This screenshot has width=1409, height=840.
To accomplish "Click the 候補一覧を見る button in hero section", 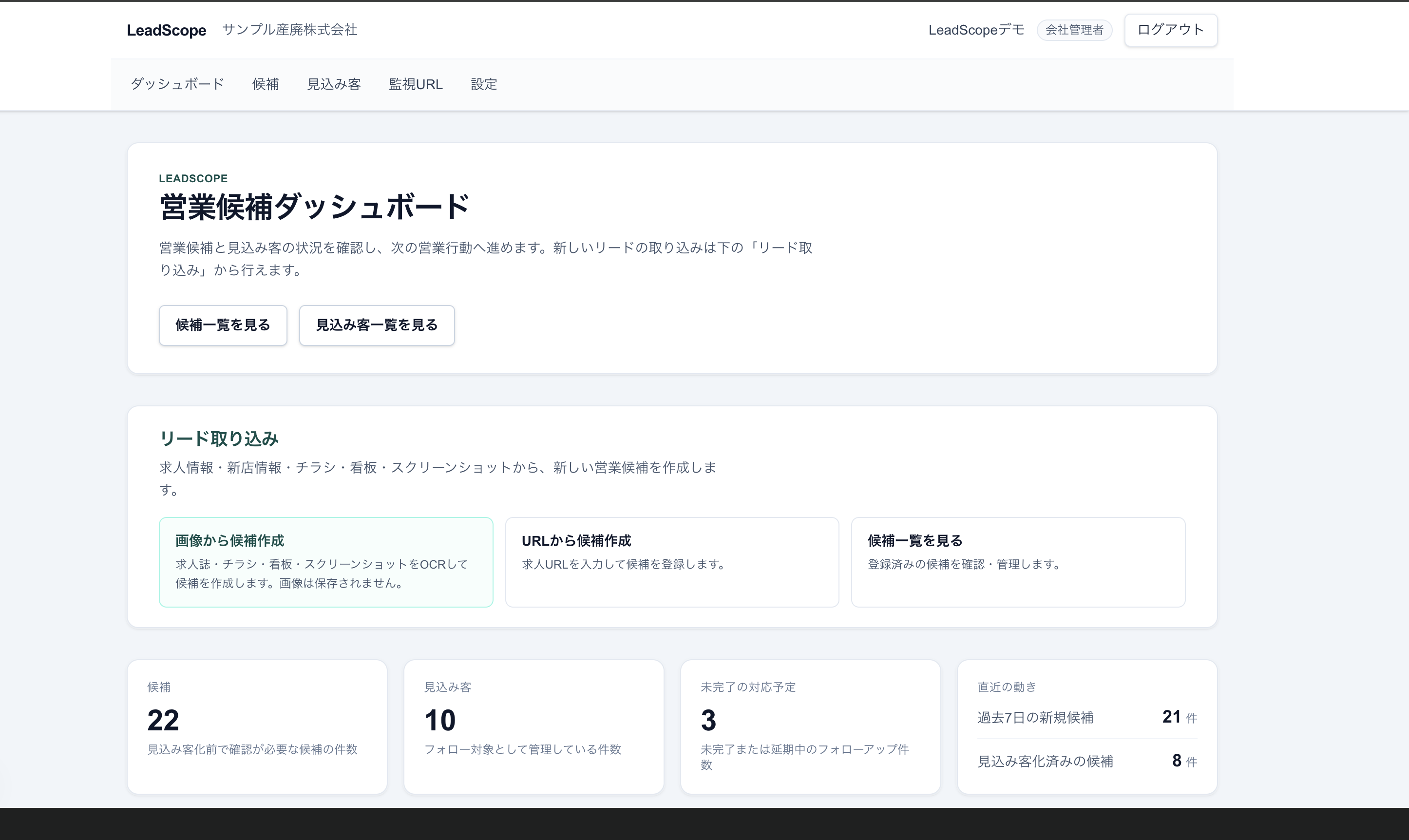I will point(223,325).
